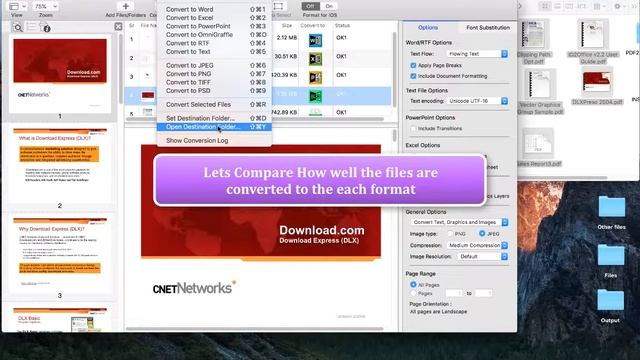Click Open Destination Folder menu item
Screen dimensions: 640x360
pyautogui.click(x=214, y=127)
